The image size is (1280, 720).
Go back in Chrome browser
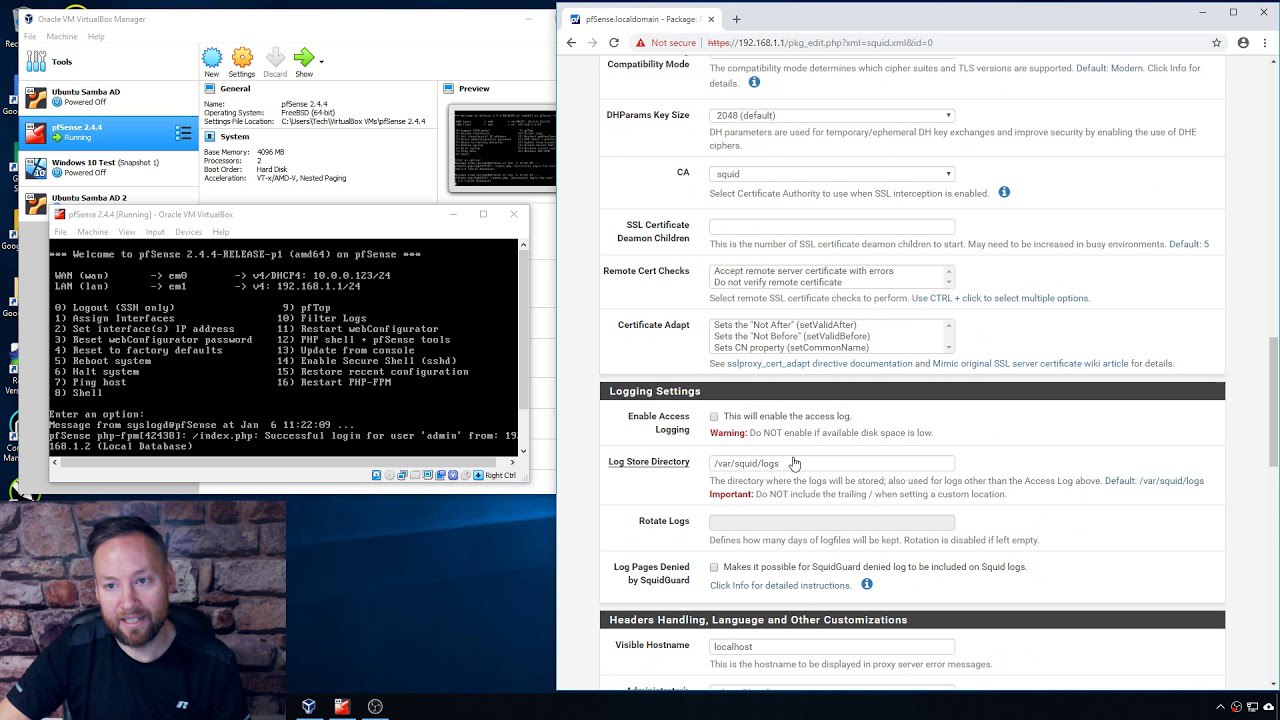[571, 43]
